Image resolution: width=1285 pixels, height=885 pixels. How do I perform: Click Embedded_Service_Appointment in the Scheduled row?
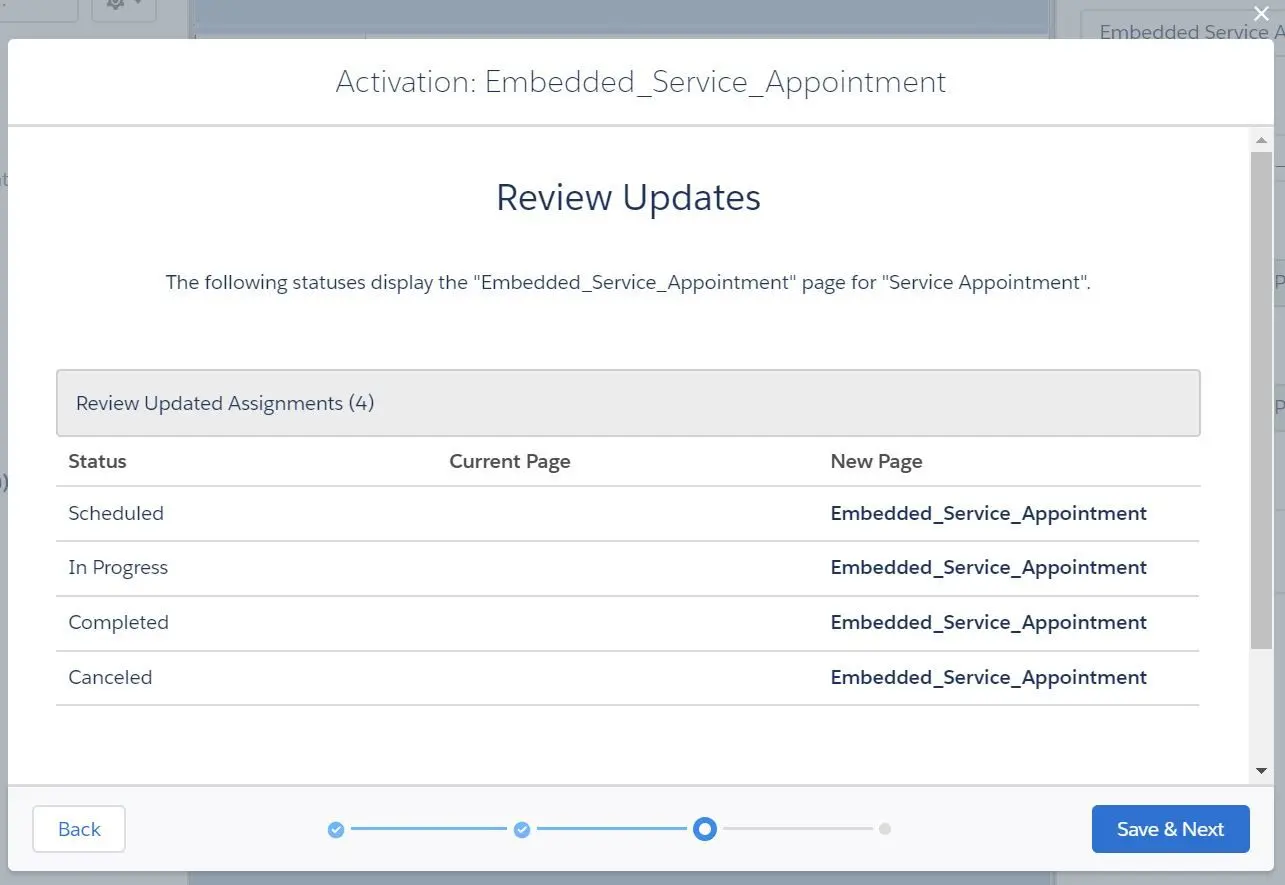988,513
